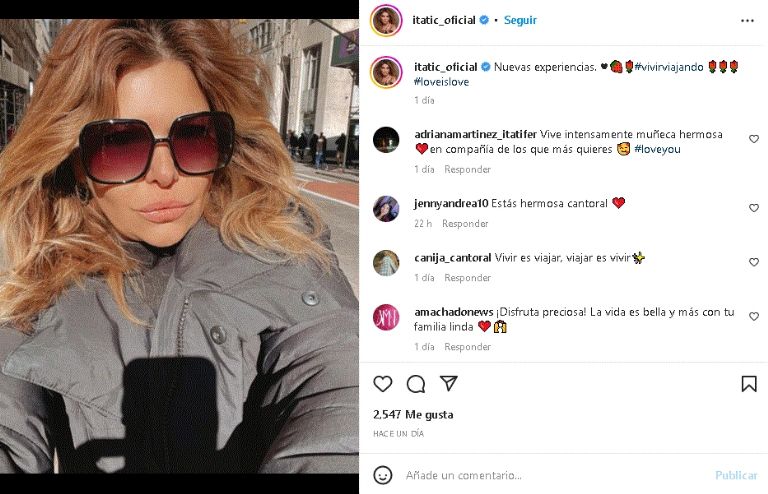Share the post via paper plane icon

[449, 383]
